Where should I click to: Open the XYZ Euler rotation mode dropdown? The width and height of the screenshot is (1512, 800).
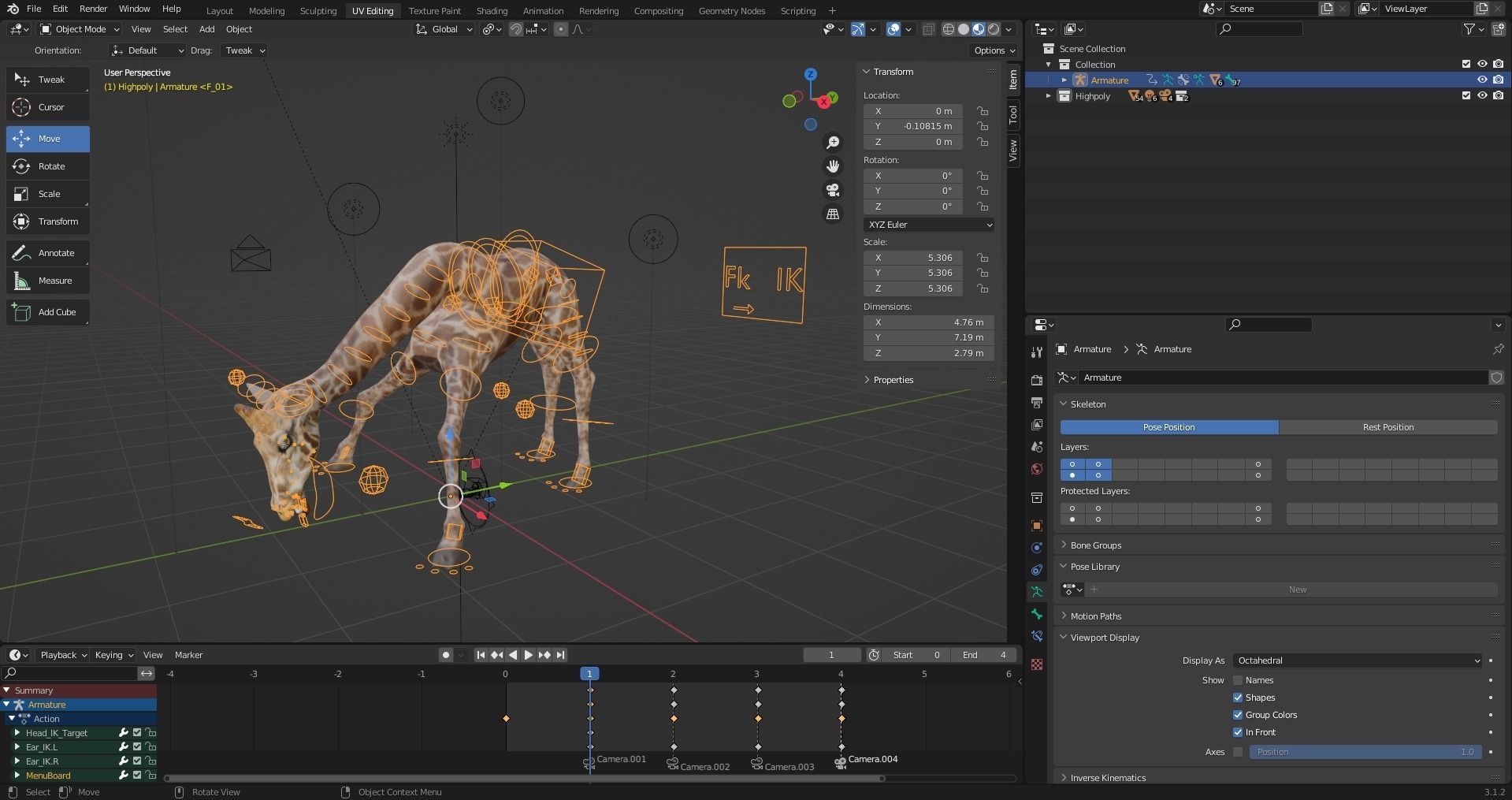(929, 225)
